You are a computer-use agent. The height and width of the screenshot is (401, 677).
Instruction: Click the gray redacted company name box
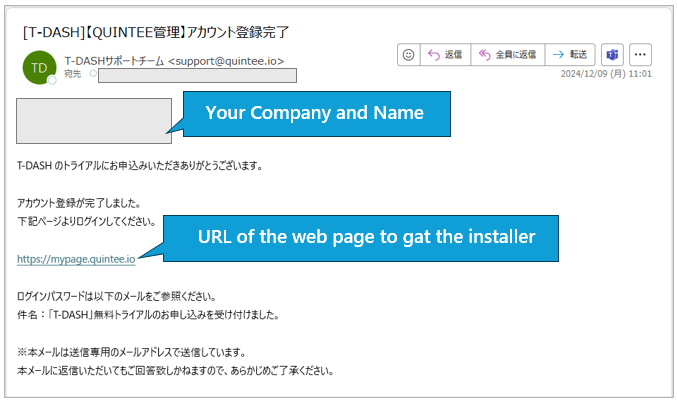coord(94,120)
